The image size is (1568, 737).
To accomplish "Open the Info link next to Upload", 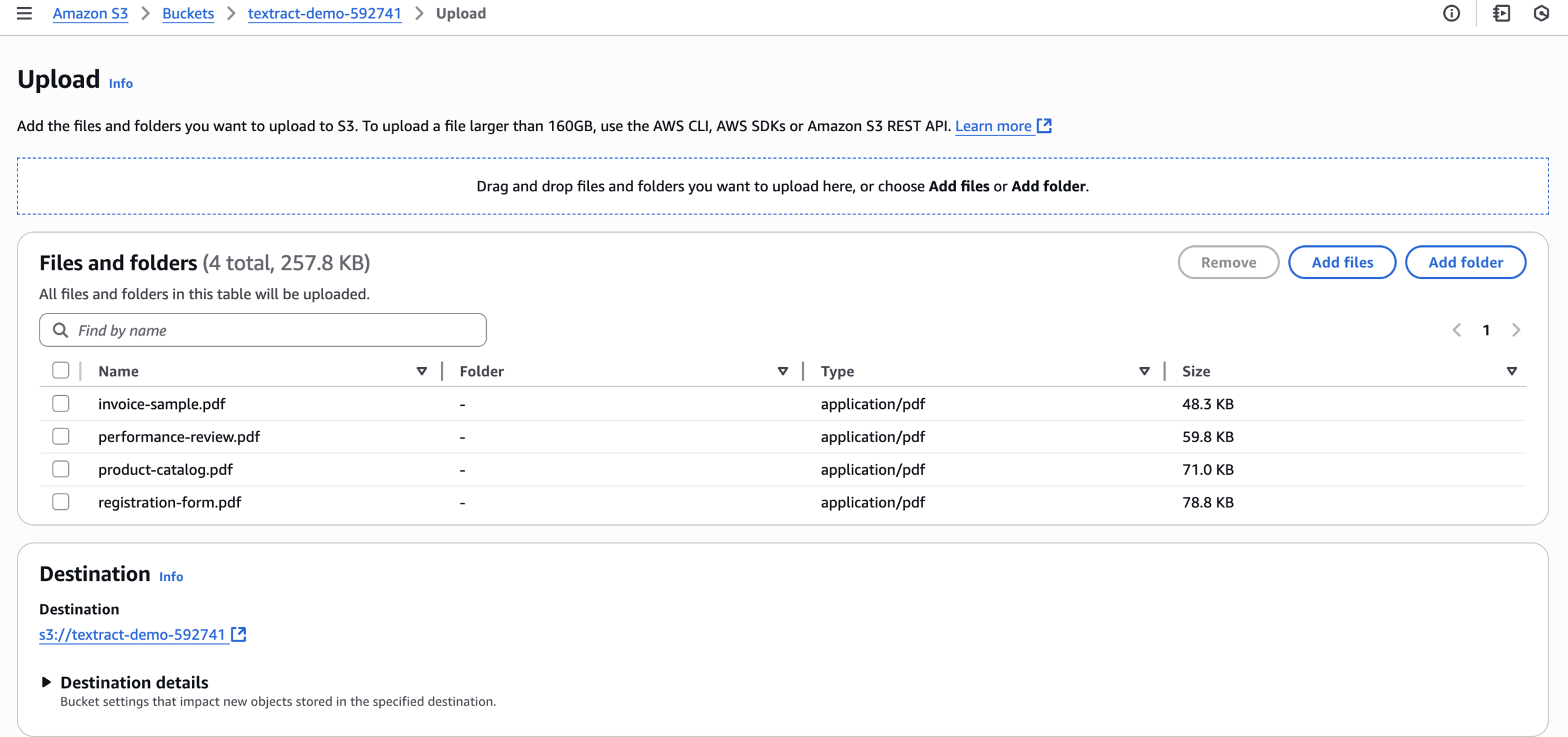I will point(120,83).
